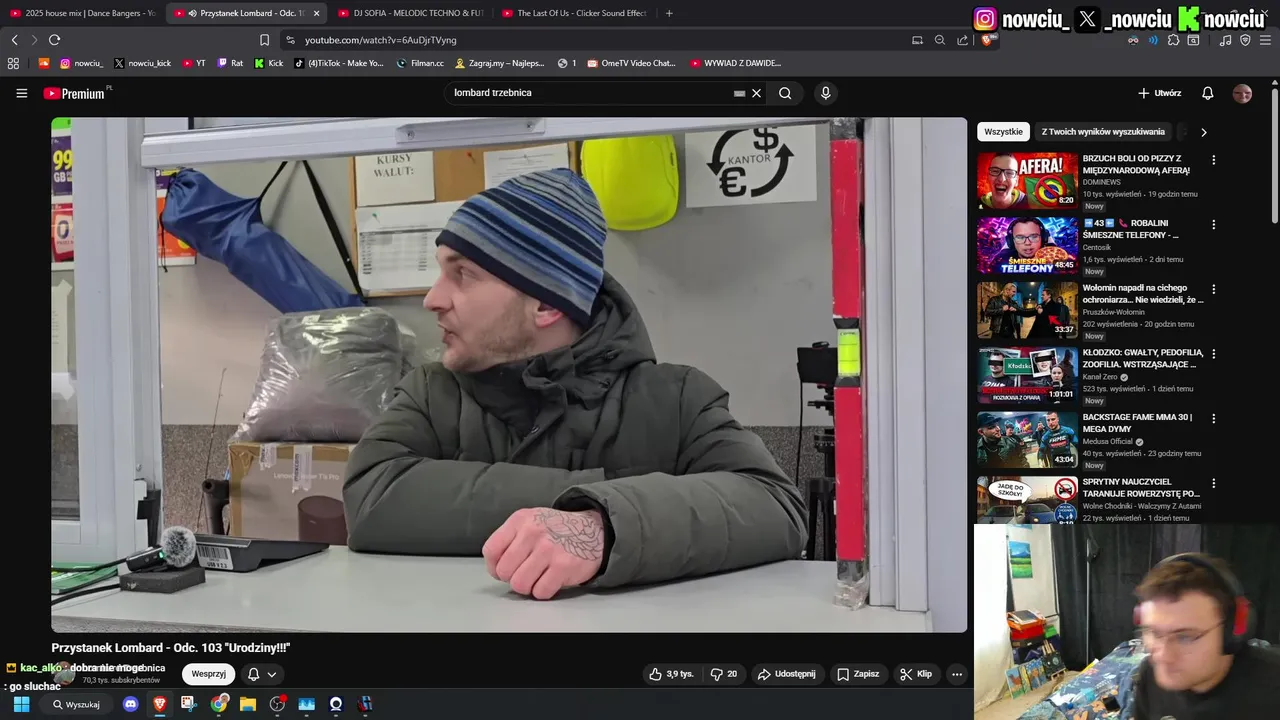Image resolution: width=1280 pixels, height=720 pixels.
Task: Open the browser extensions puzzle icon
Action: coord(1173,40)
